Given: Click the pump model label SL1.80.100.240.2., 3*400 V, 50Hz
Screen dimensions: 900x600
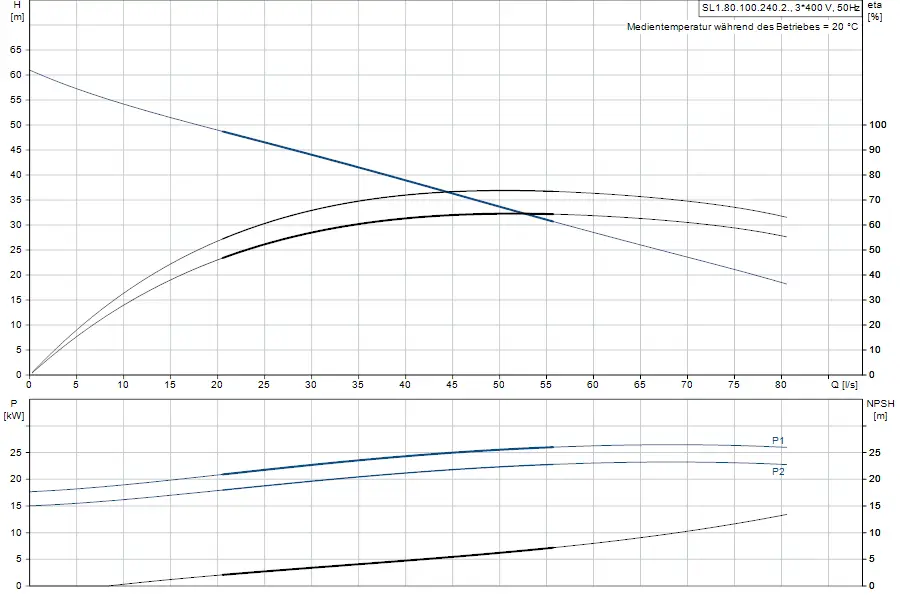Looking at the screenshot, I should click(781, 8).
